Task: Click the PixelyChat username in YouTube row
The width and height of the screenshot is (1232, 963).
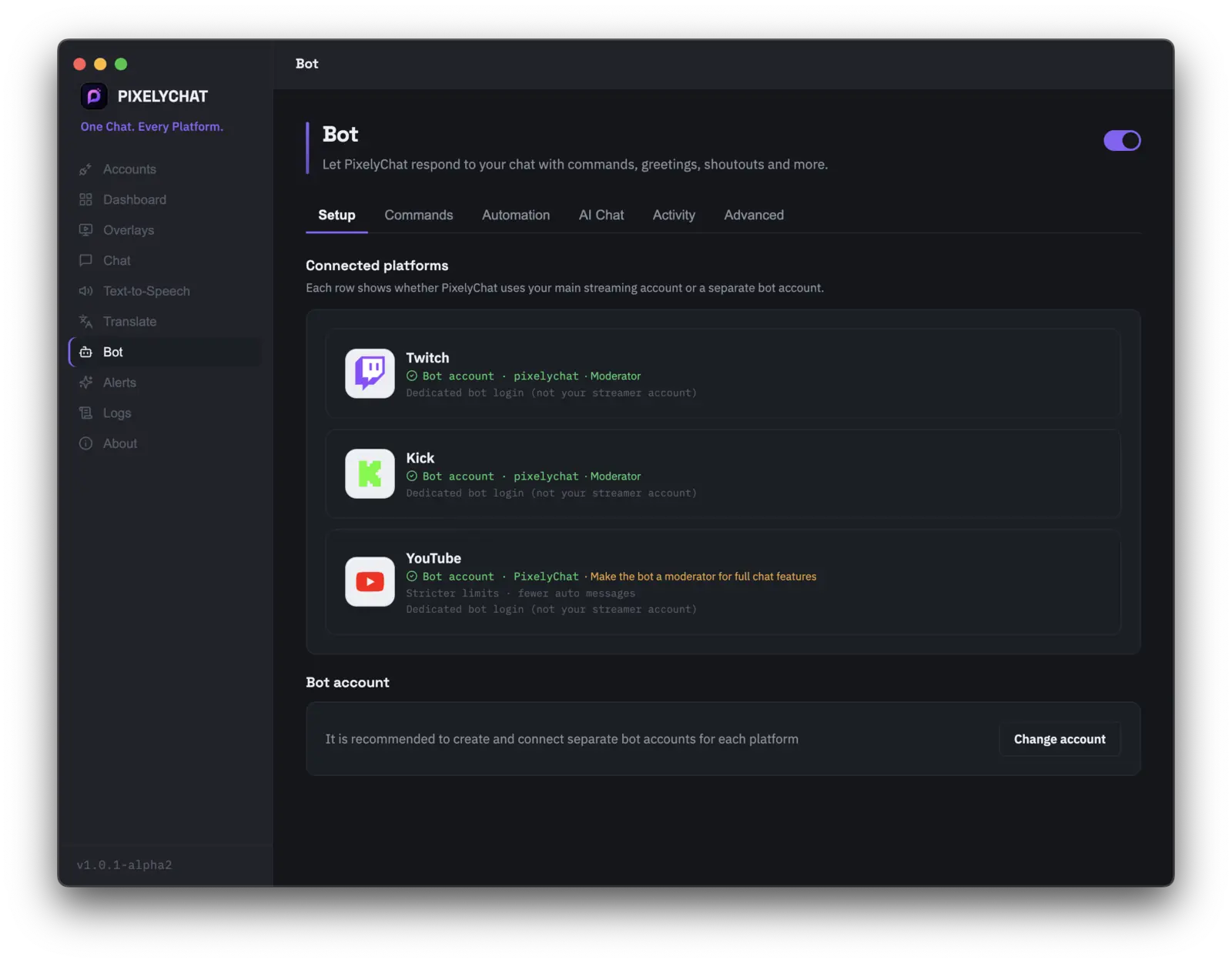Action: click(x=546, y=576)
